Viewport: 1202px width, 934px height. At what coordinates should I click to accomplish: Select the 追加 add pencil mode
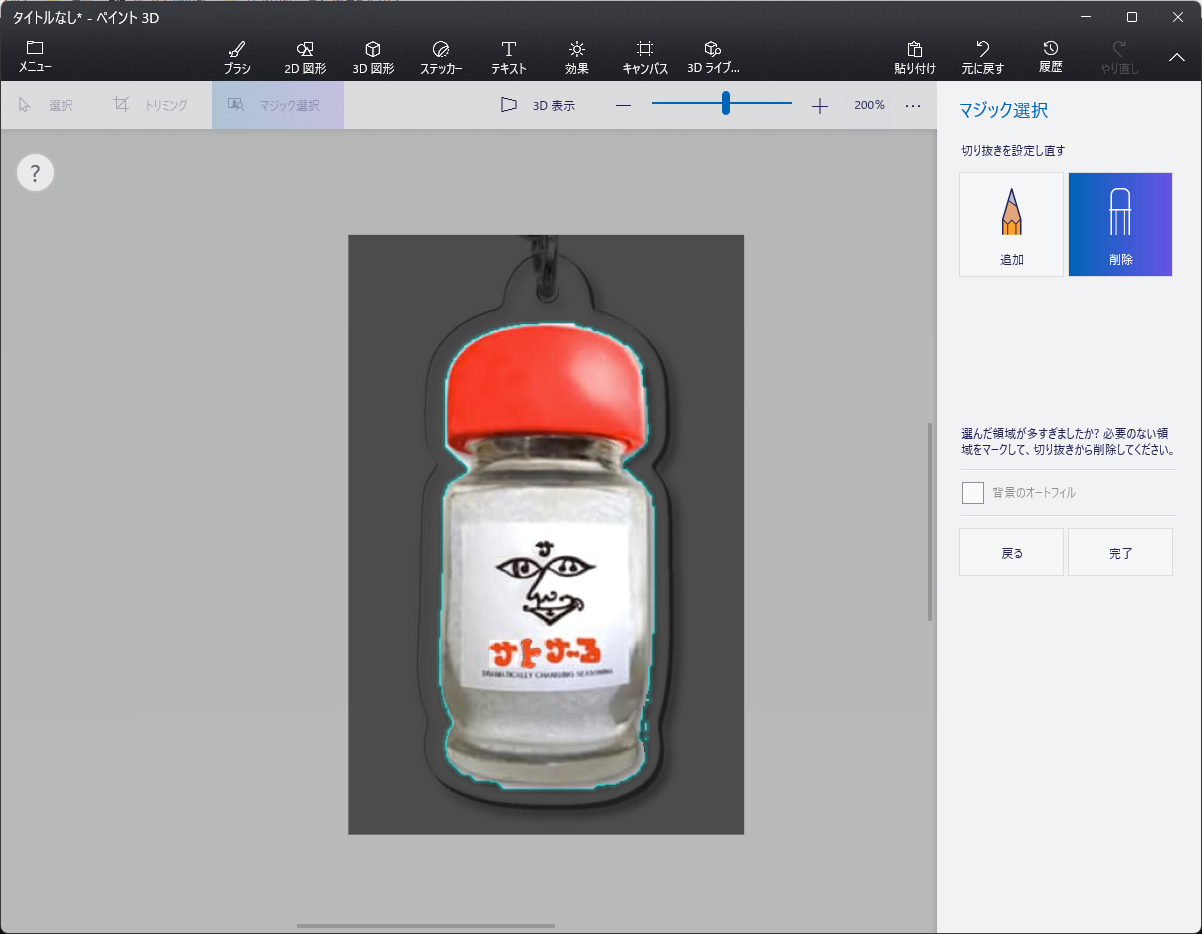pos(1011,224)
